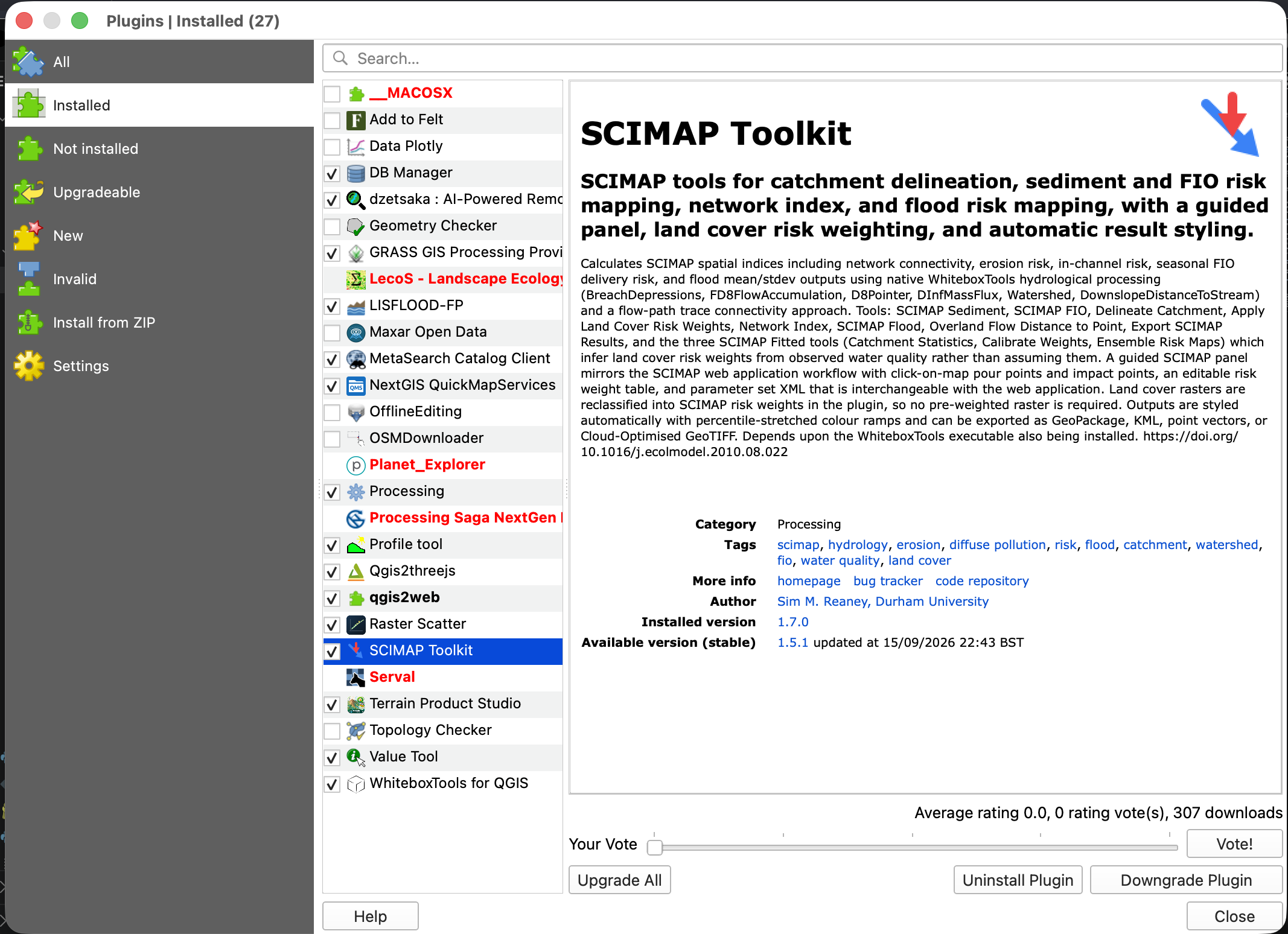Screen dimensions: 1288x934
Task: Click the Processing gear icon
Action: [x=356, y=492]
